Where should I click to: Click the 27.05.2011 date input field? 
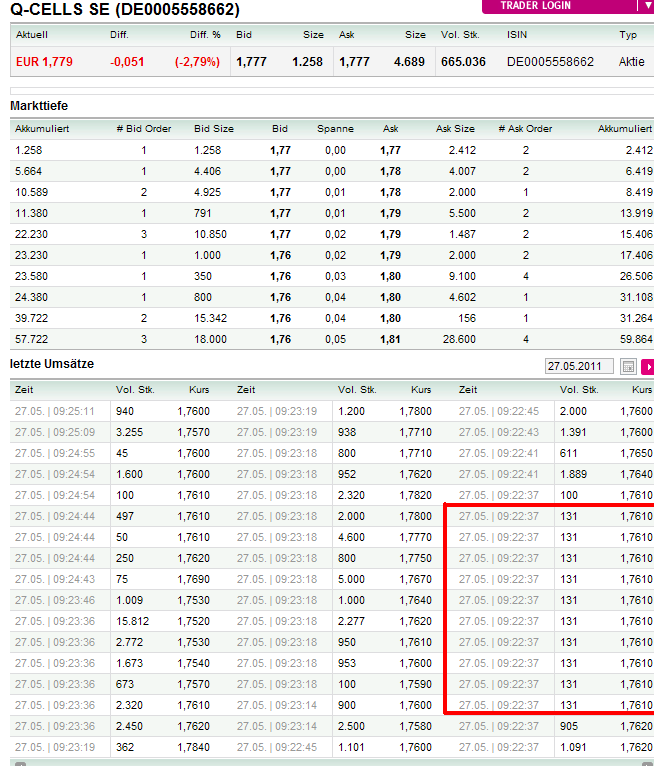click(579, 366)
